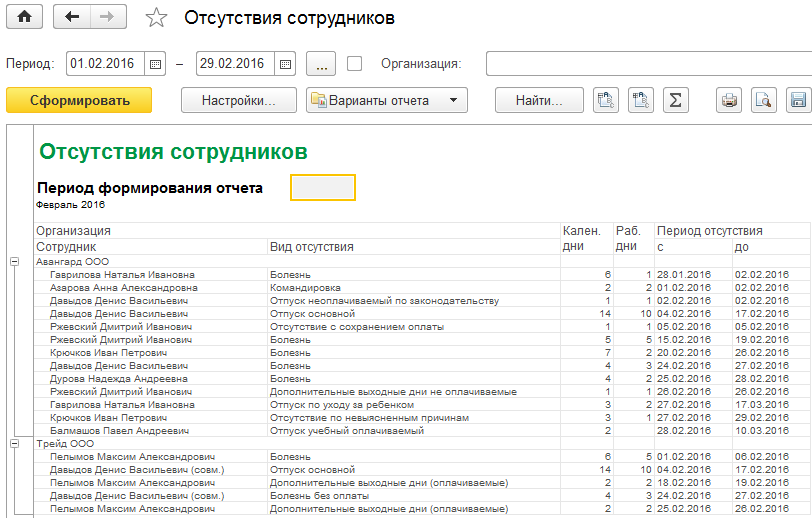Toggle the Организация filter checkbox
812x518 pixels.
coord(354,64)
